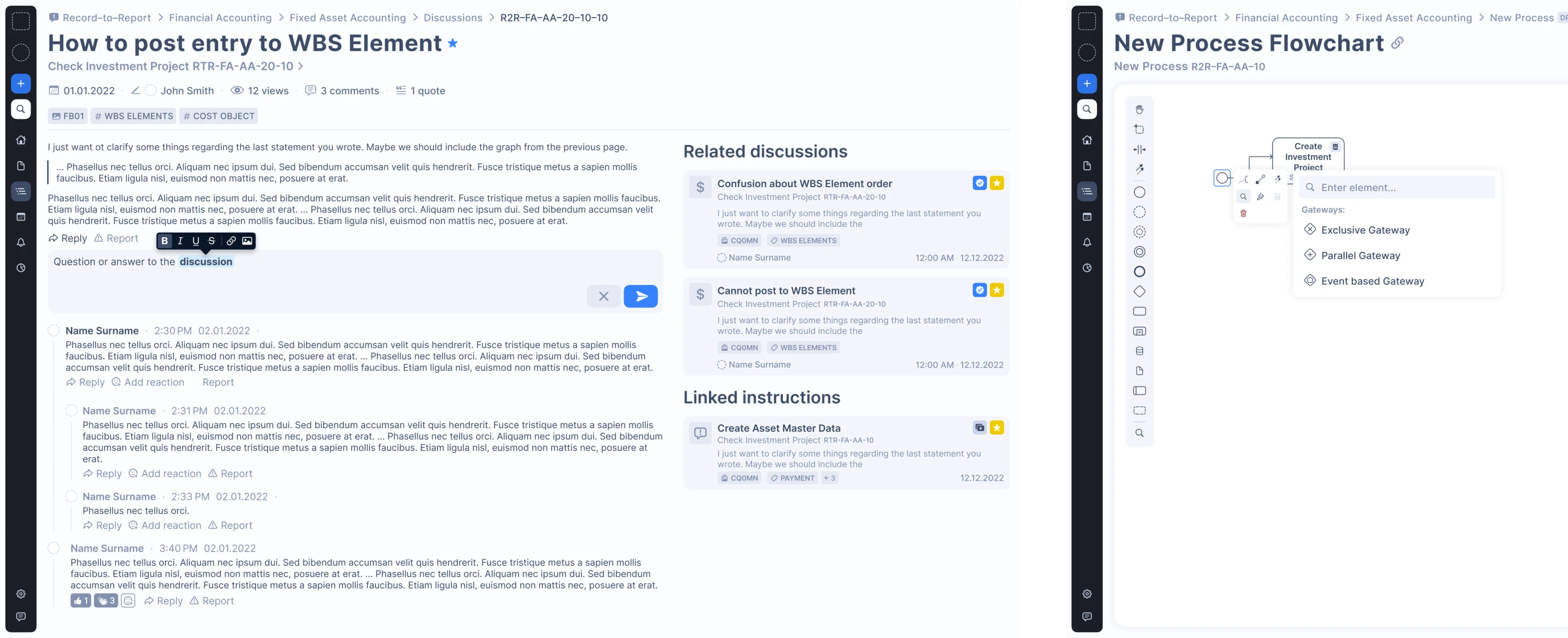
Task: Choose Event based Gateway from the list
Action: [x=1372, y=281]
